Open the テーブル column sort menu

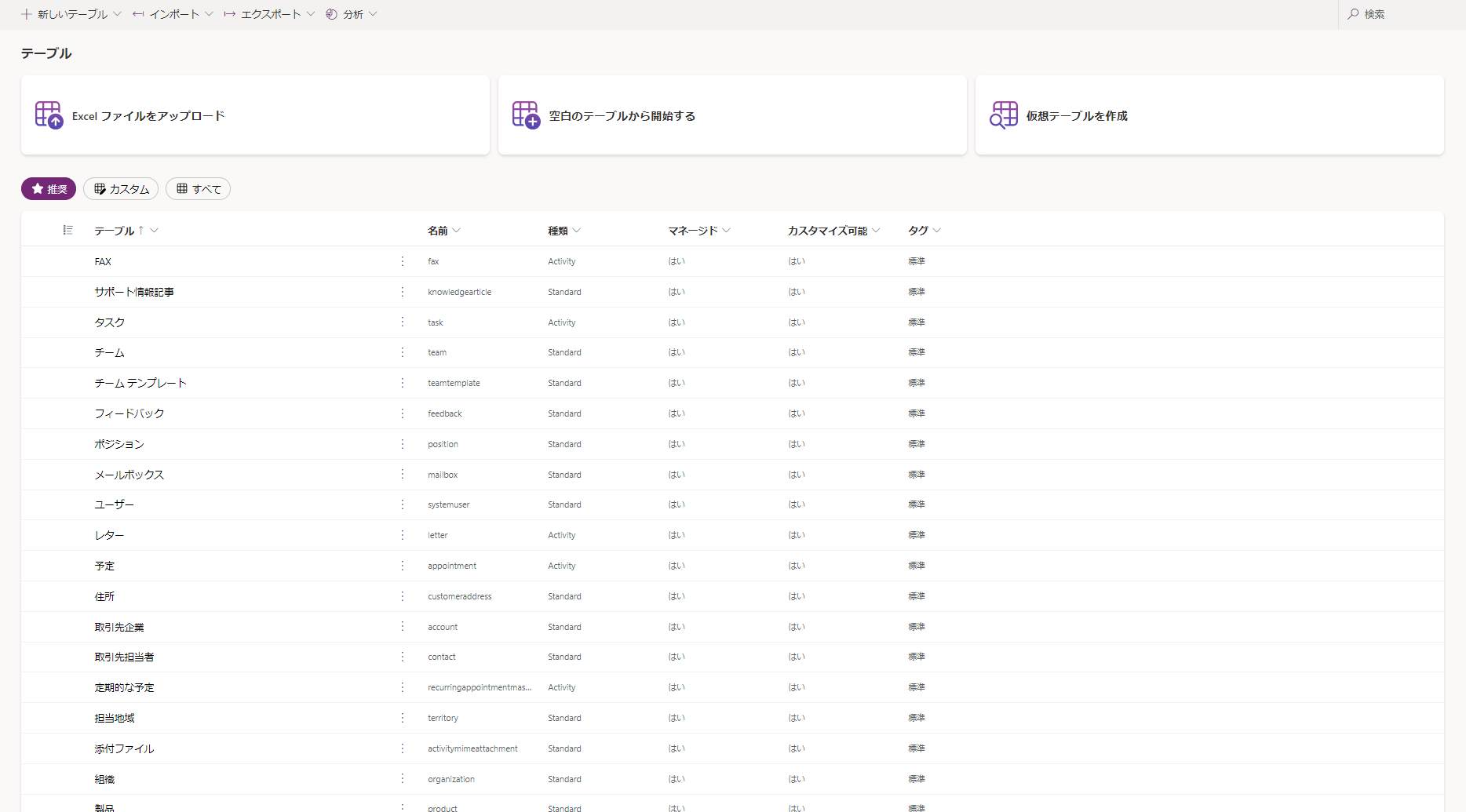tap(154, 230)
